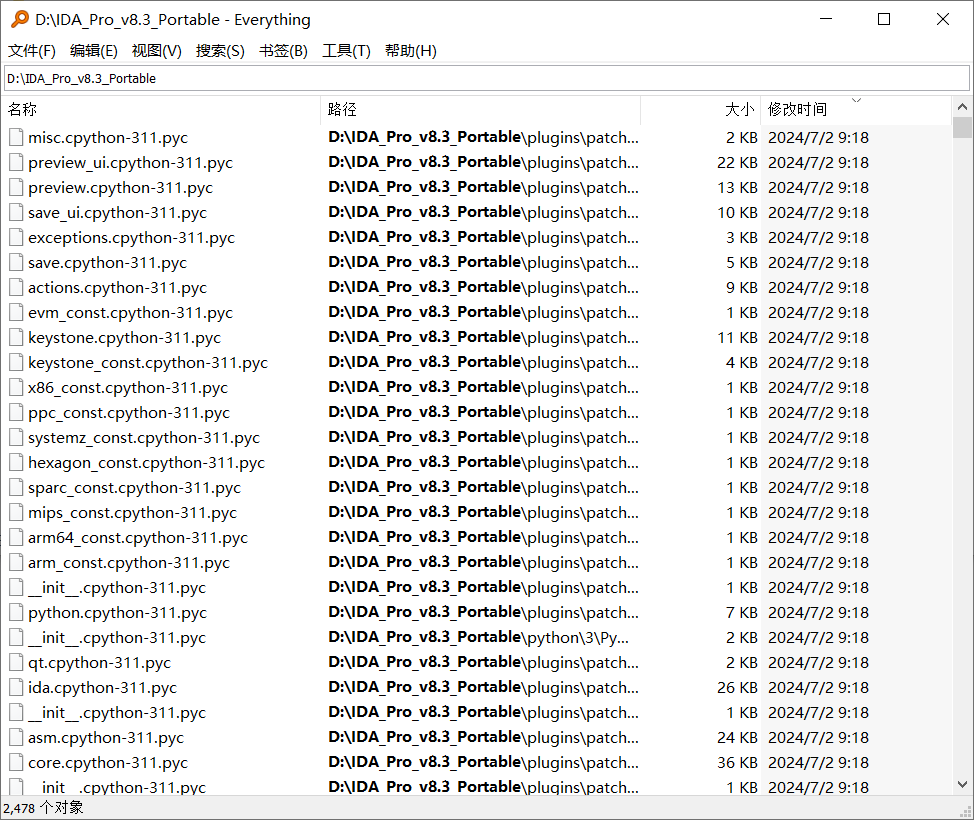Click the 13 KB size cell

(737, 187)
